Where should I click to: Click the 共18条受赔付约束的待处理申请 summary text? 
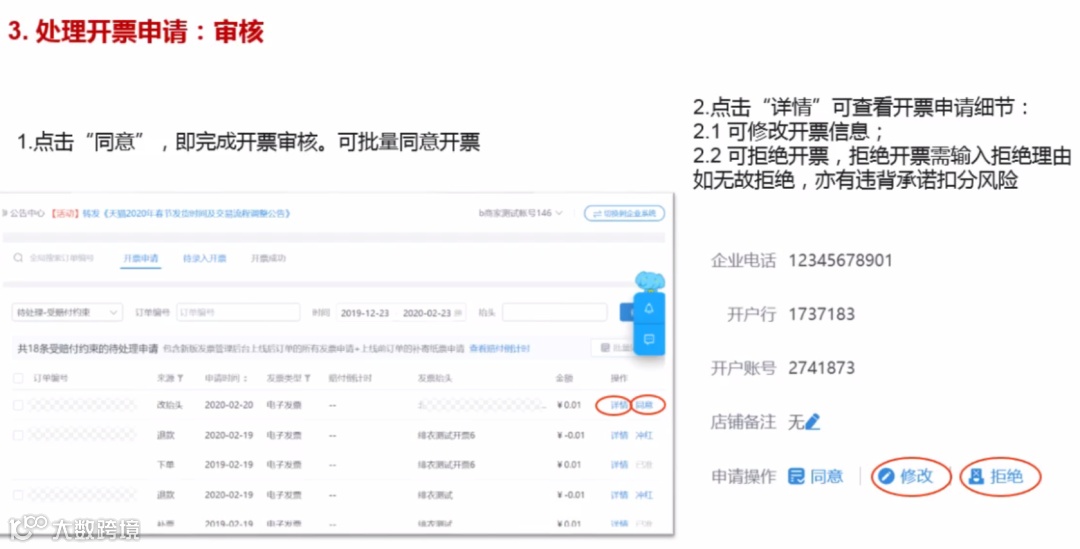(x=87, y=349)
